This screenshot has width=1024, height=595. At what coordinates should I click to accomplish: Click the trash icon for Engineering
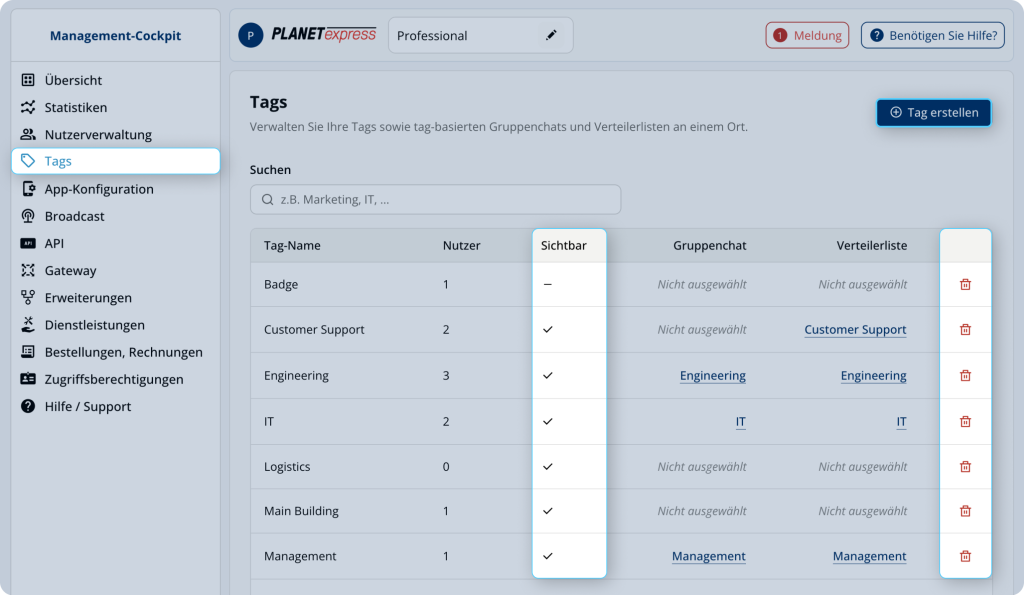coord(965,376)
